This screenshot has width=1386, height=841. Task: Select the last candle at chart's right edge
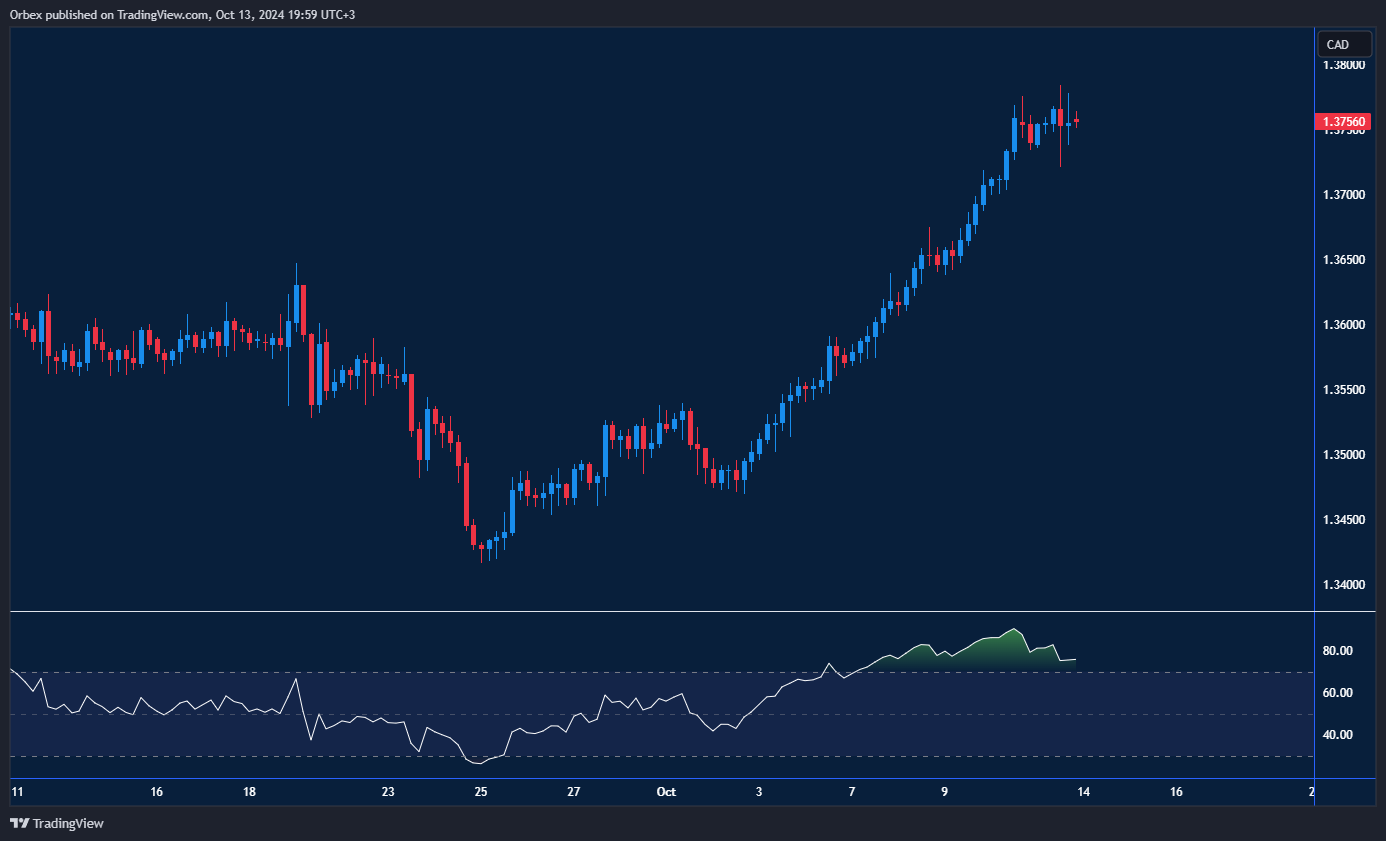tap(1076, 121)
